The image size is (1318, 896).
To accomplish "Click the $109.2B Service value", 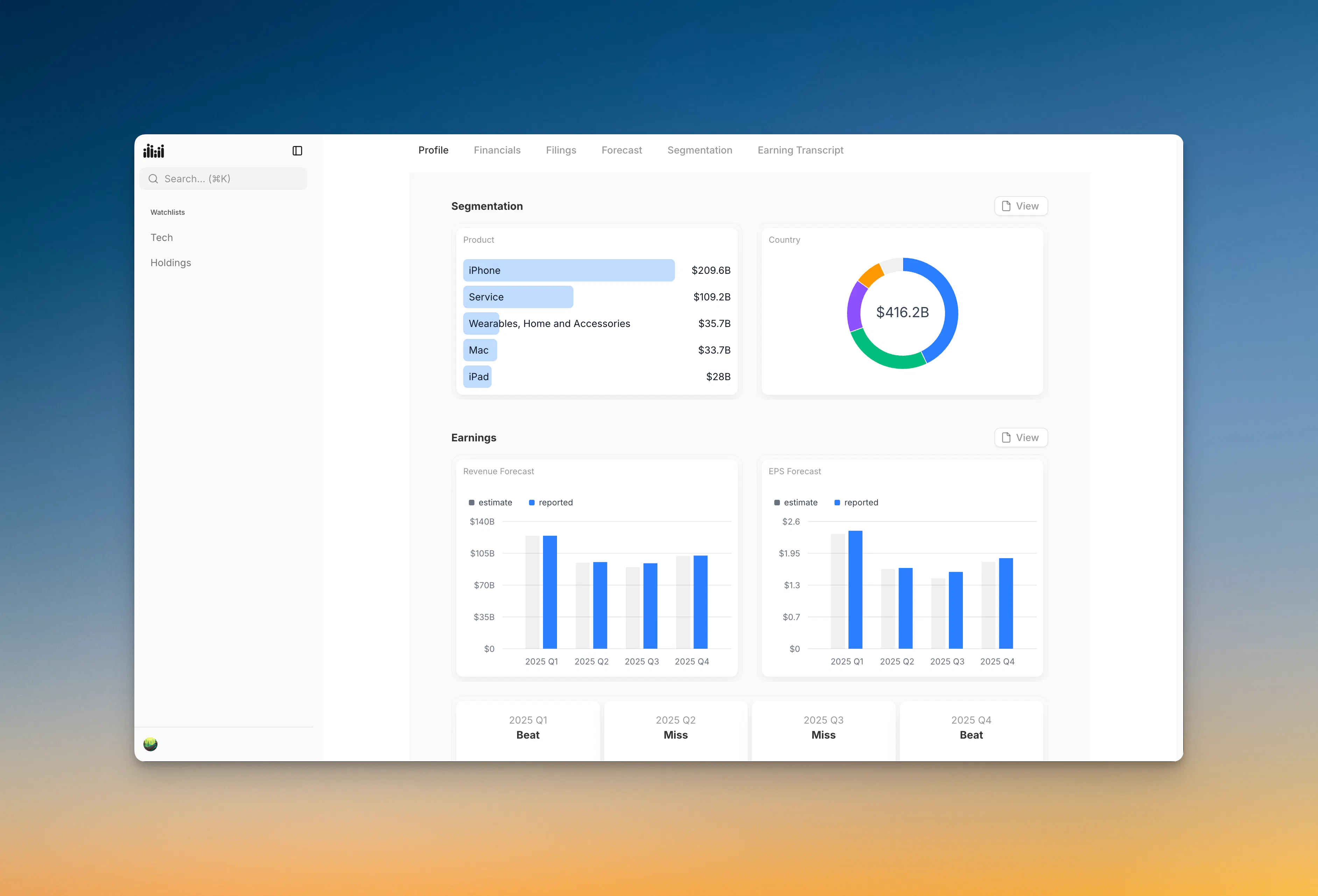I will point(712,297).
